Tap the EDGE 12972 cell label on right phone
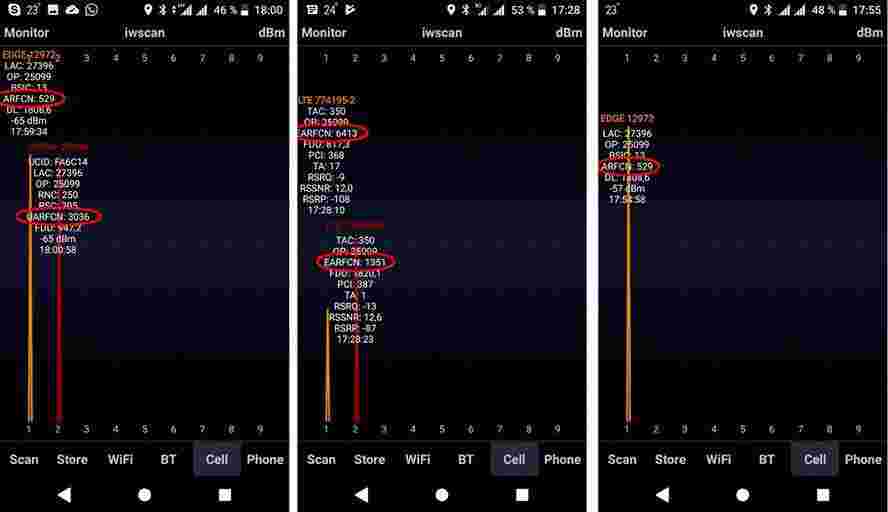The height and width of the screenshot is (512, 888). tap(626, 119)
